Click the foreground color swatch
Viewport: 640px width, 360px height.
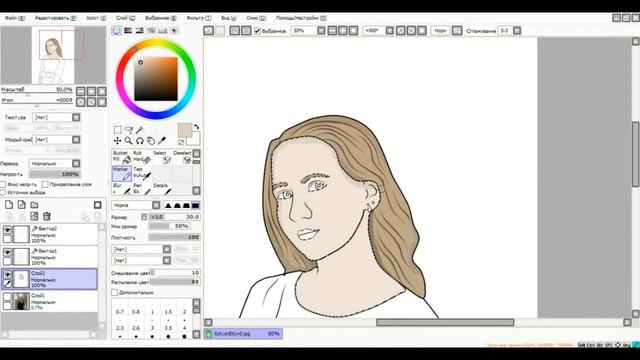tap(184, 131)
